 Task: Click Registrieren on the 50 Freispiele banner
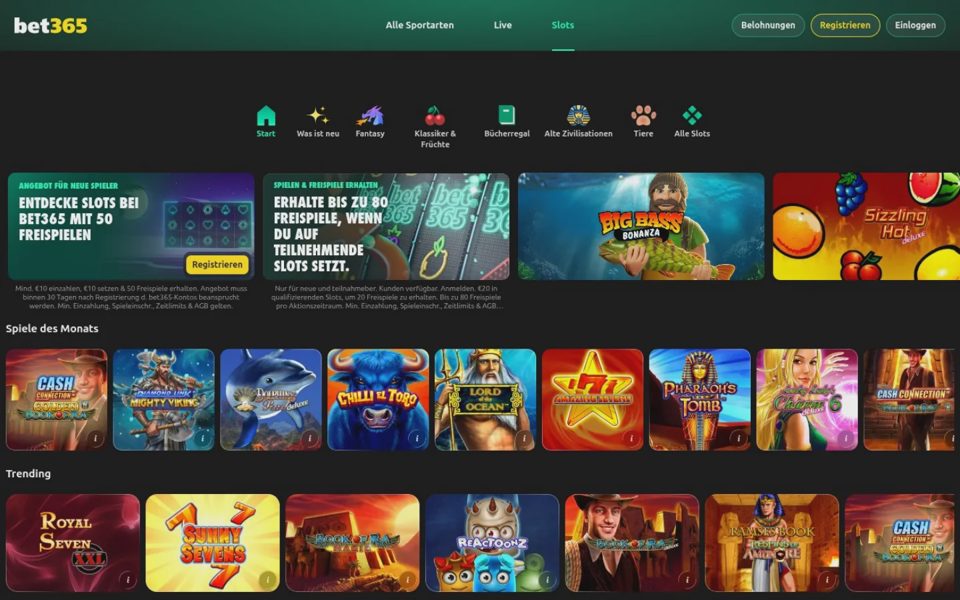(217, 264)
